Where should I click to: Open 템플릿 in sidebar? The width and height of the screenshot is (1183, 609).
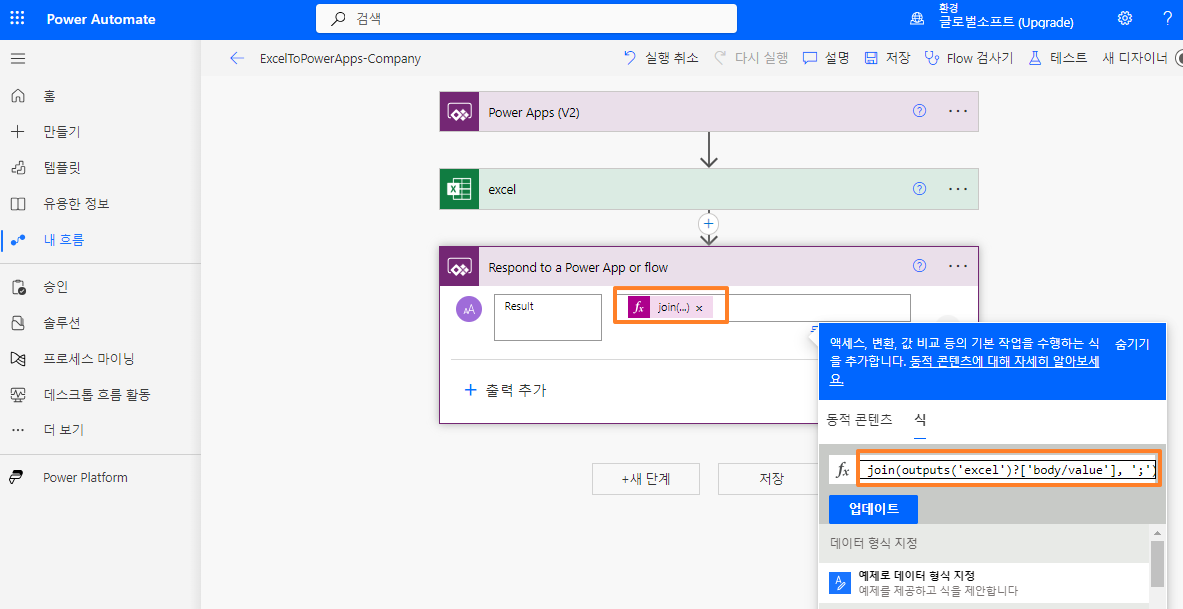[62, 168]
